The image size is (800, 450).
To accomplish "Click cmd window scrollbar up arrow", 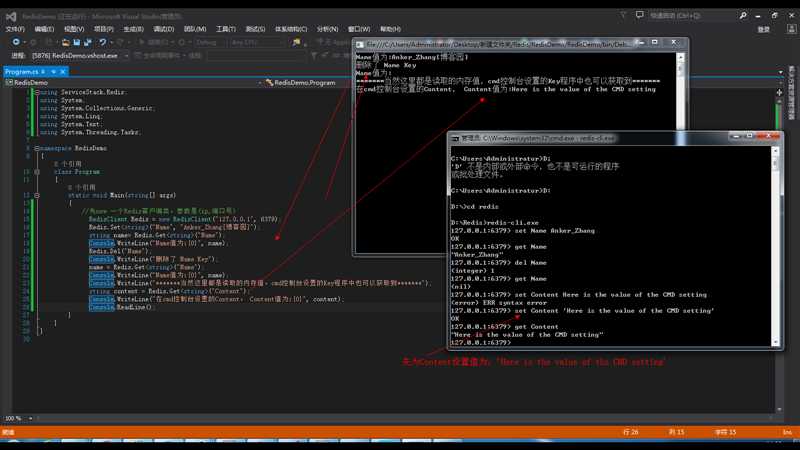I will 776,151.
